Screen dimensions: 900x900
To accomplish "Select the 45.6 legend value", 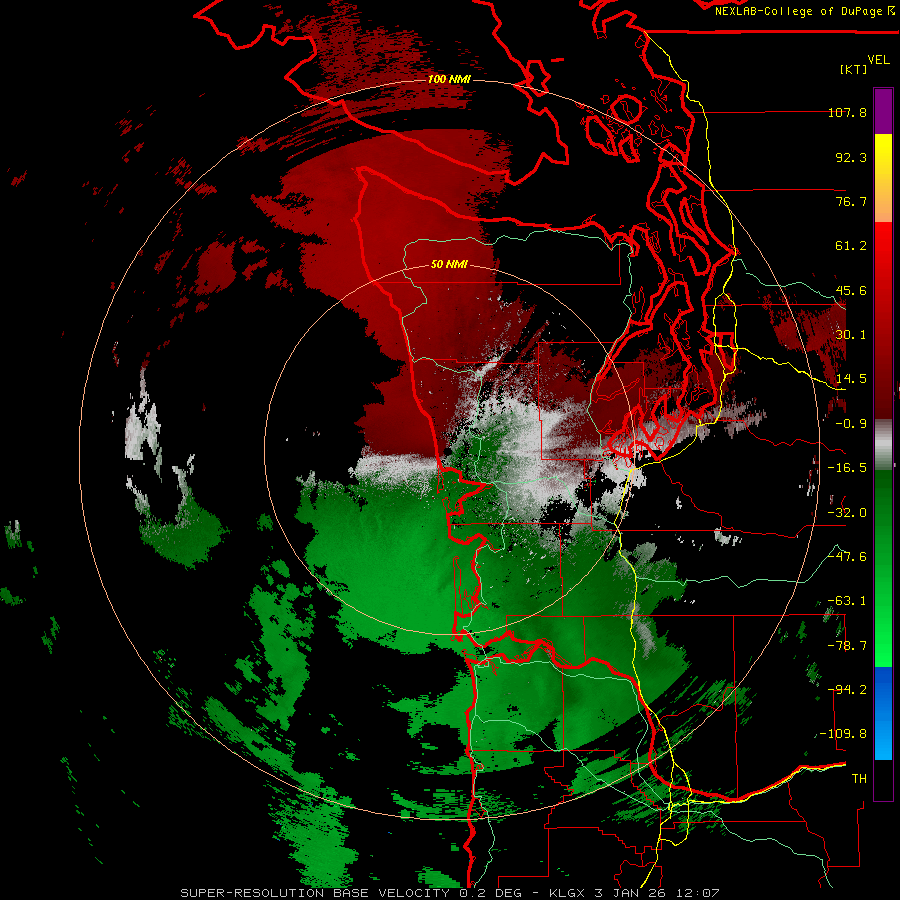I will tap(851, 290).
